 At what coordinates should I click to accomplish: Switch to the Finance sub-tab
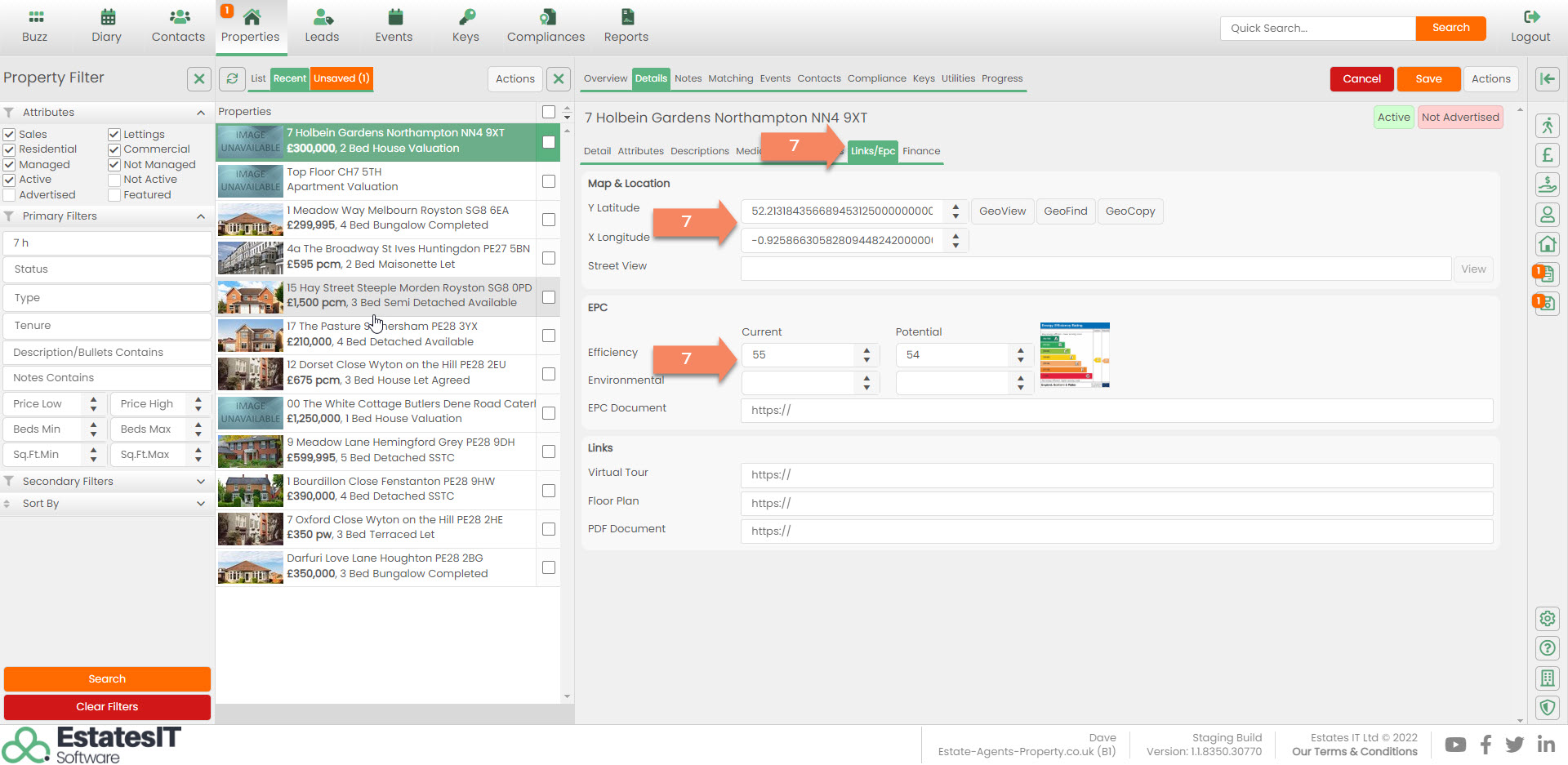[x=921, y=151]
